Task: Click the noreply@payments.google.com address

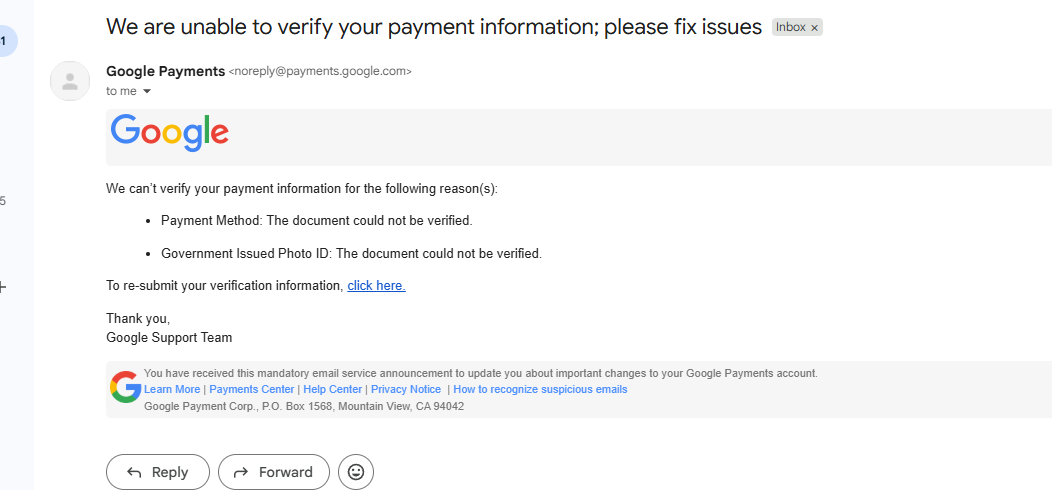Action: 320,71
